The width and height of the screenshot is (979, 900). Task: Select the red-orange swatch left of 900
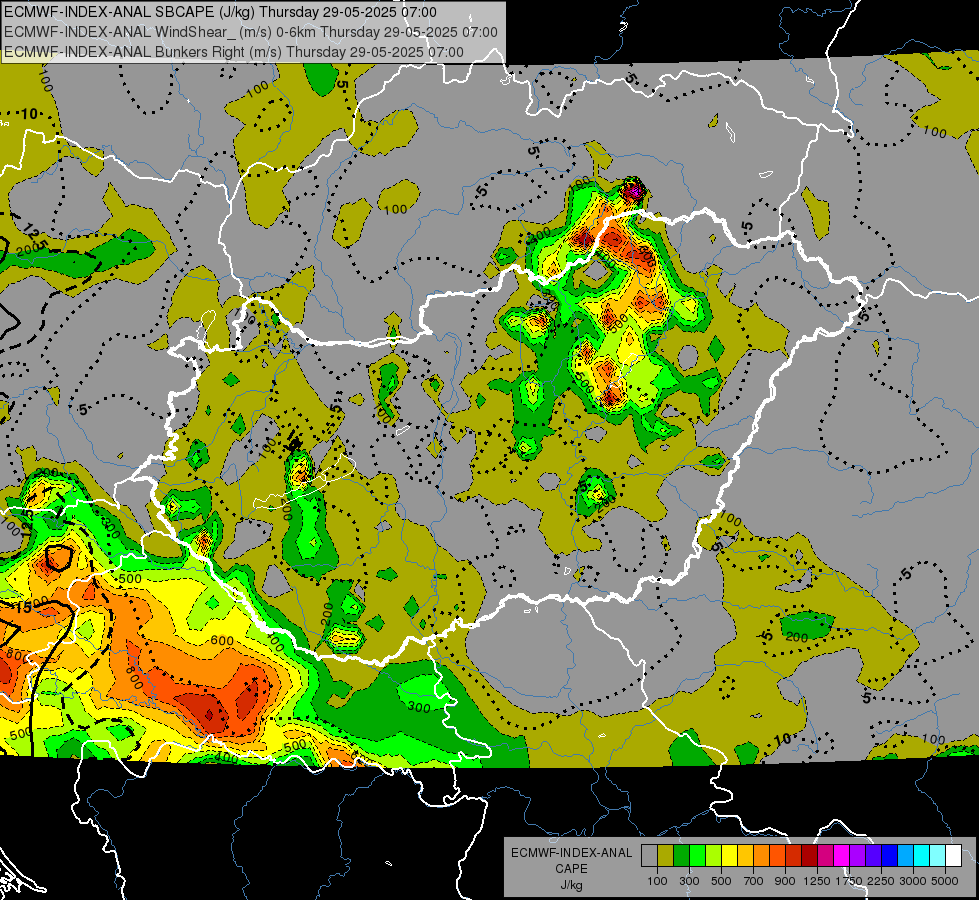click(x=777, y=855)
